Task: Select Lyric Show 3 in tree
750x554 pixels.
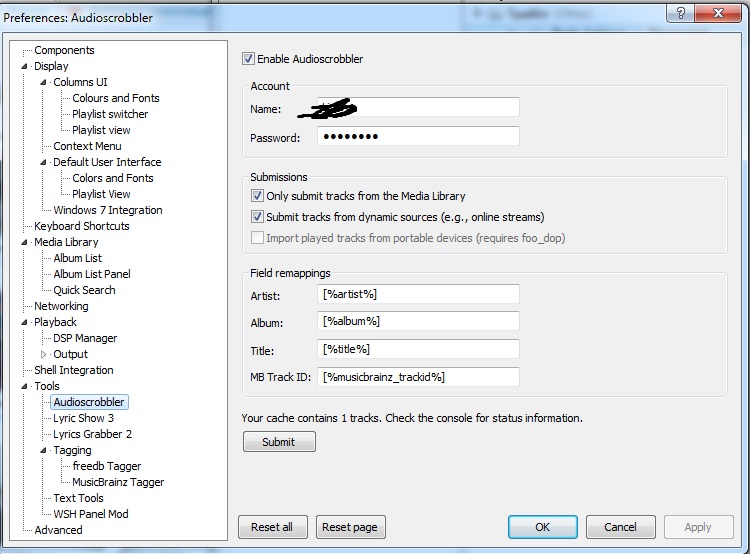Action: pos(83,418)
